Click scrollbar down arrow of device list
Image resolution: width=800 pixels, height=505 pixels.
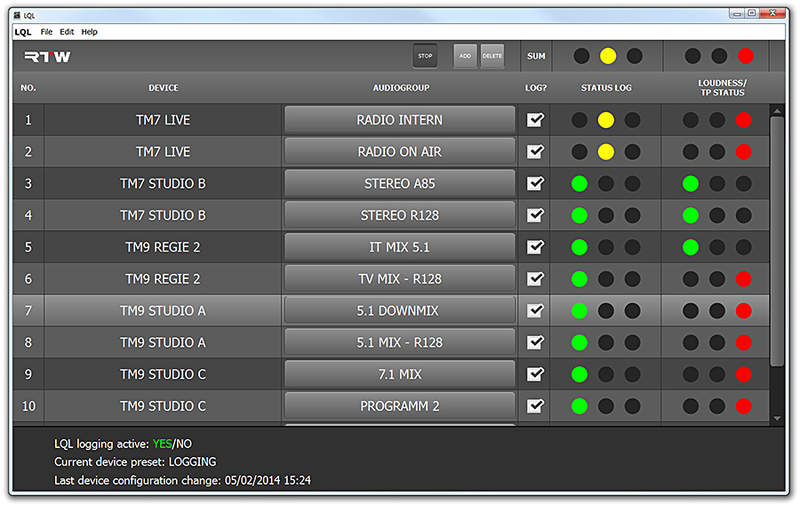pos(777,418)
